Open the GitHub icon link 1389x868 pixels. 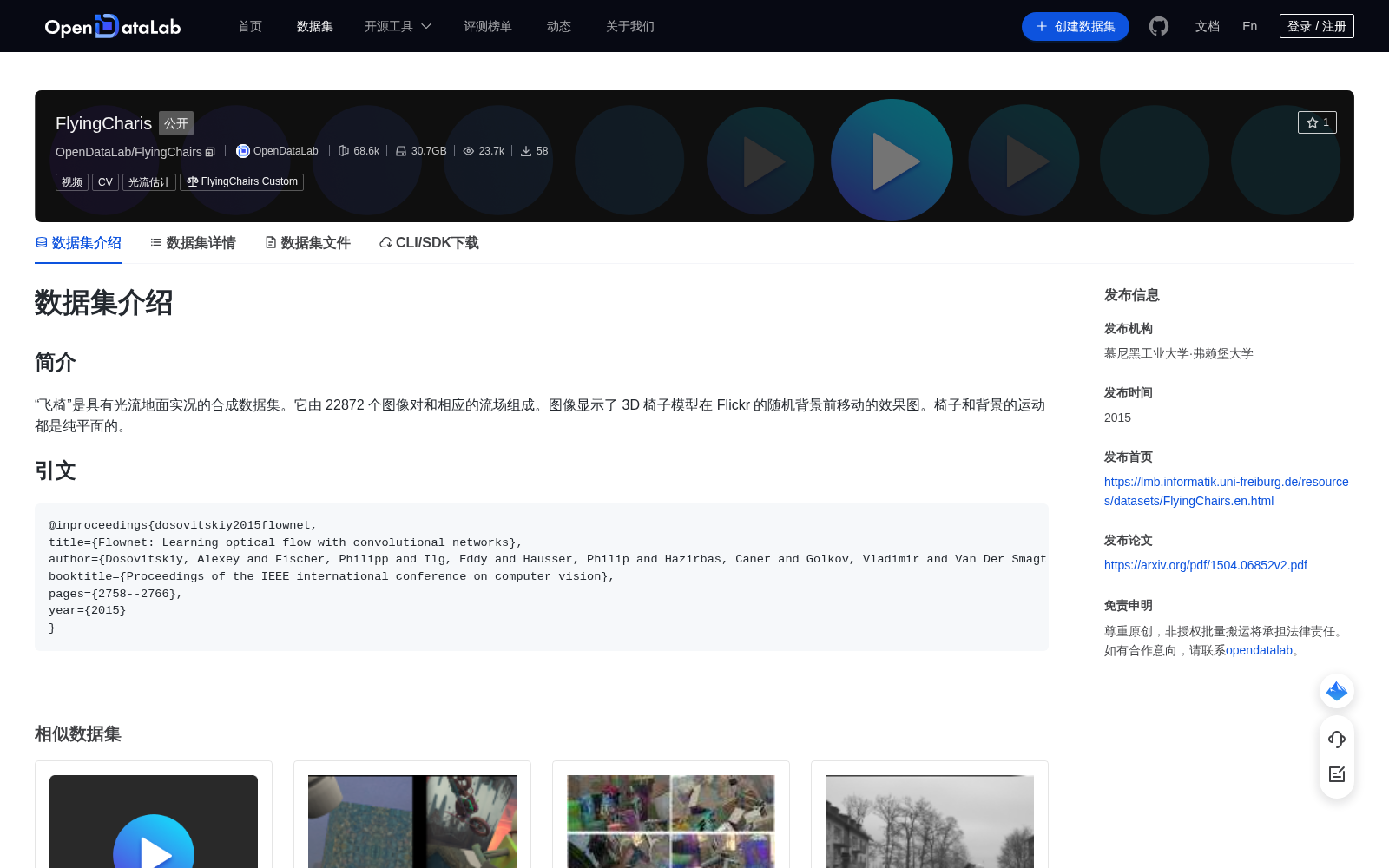tap(1159, 26)
